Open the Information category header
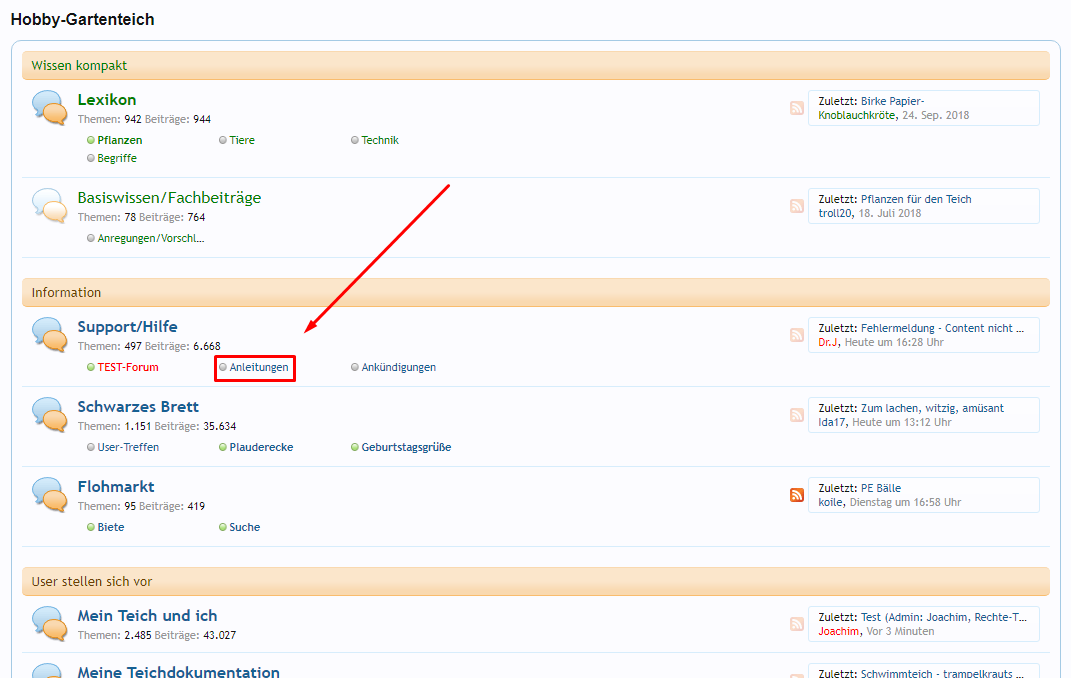Image resolution: width=1071 pixels, height=678 pixels. pyautogui.click(x=66, y=292)
